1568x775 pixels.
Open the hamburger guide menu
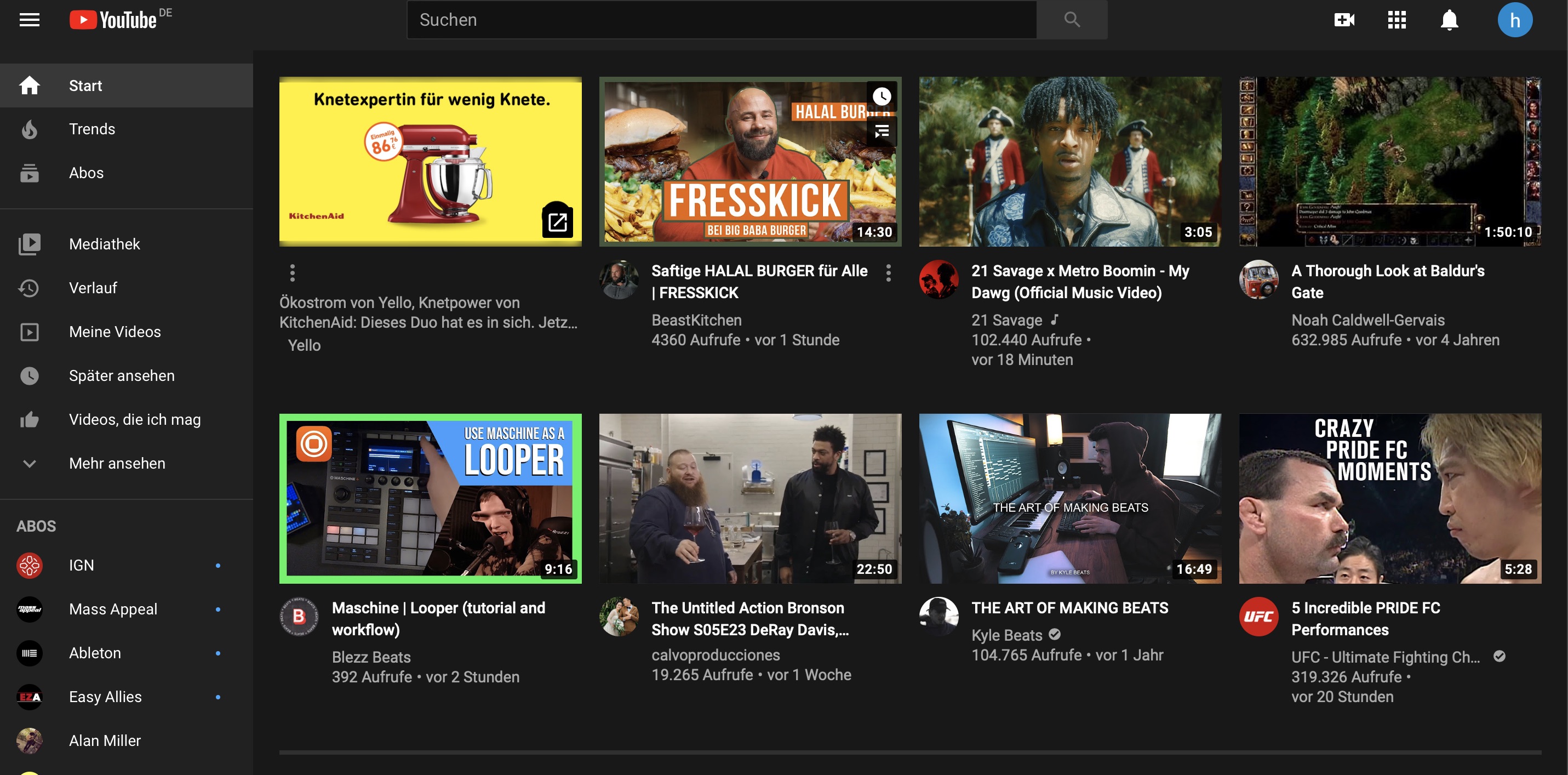(29, 20)
